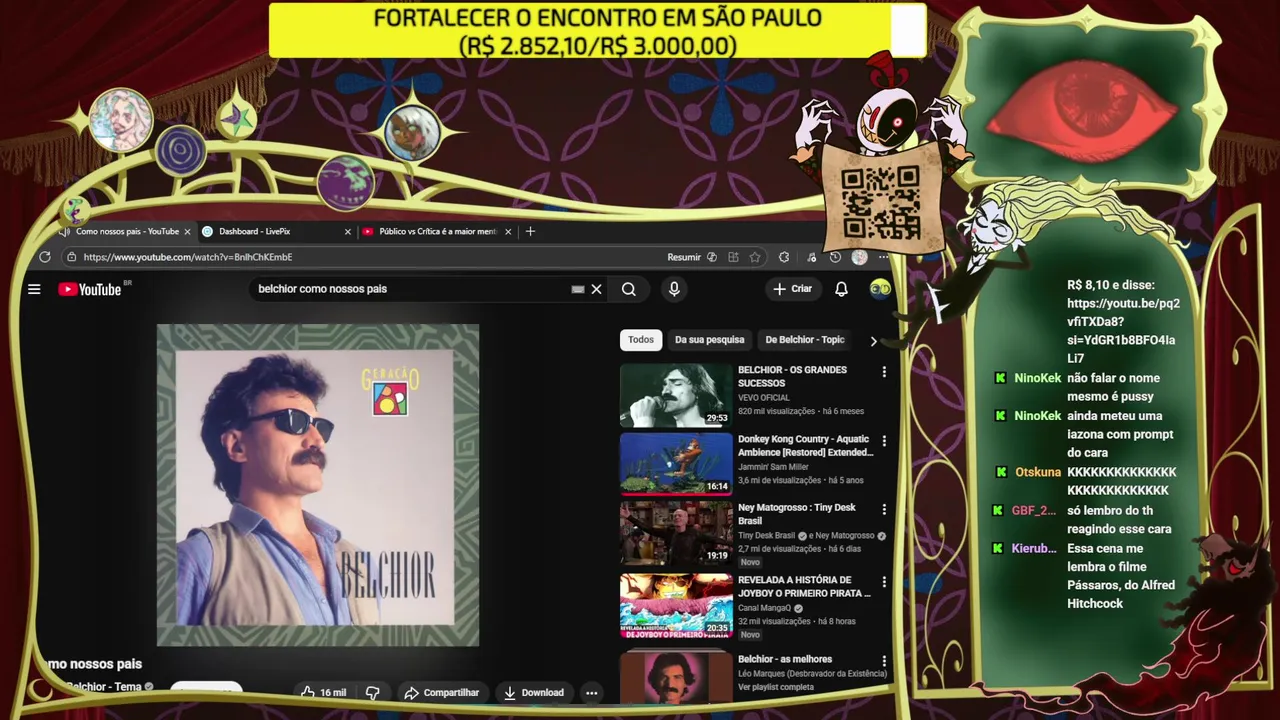This screenshot has height=720, width=1280.
Task: Click chat username Otskuna
Action: click(x=1038, y=473)
